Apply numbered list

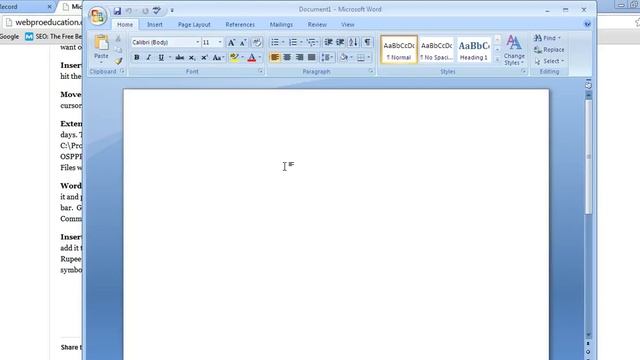click(x=293, y=42)
